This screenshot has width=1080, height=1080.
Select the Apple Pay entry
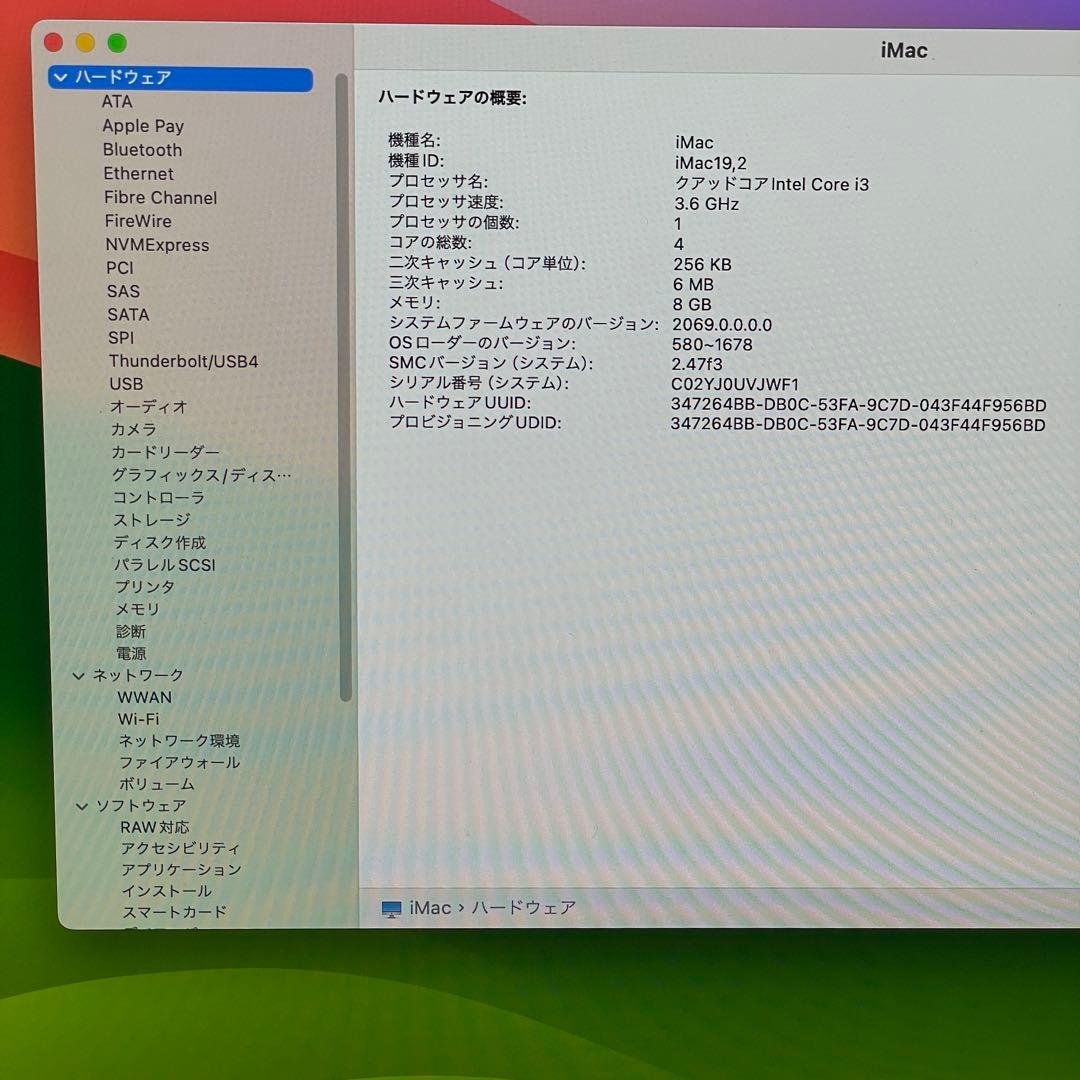click(143, 125)
